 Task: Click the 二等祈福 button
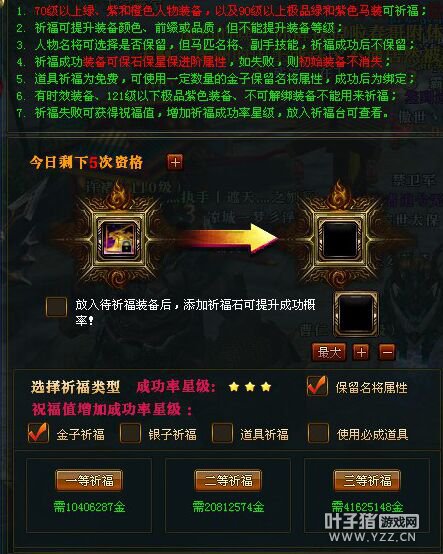(x=228, y=481)
